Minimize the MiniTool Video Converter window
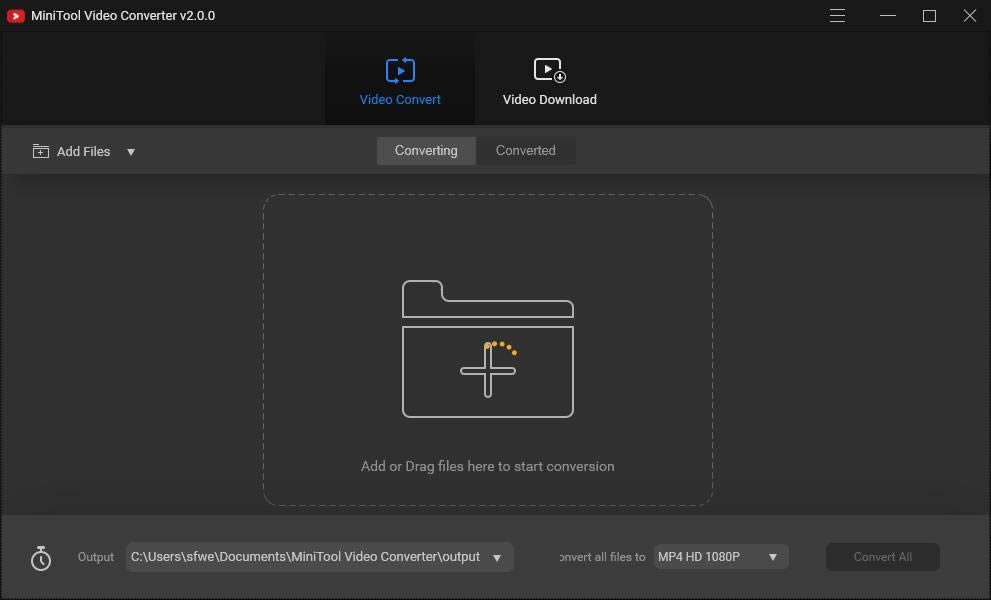The height and width of the screenshot is (600, 991). (x=887, y=15)
